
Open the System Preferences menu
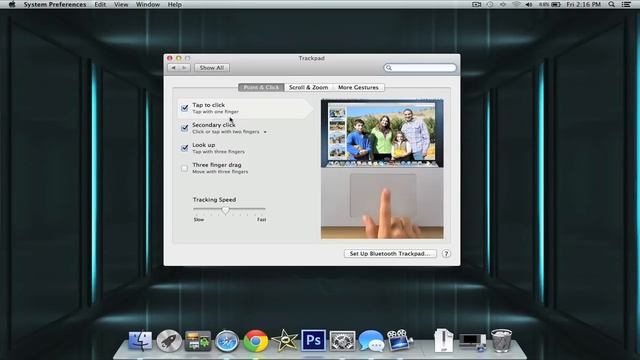(x=55, y=4)
